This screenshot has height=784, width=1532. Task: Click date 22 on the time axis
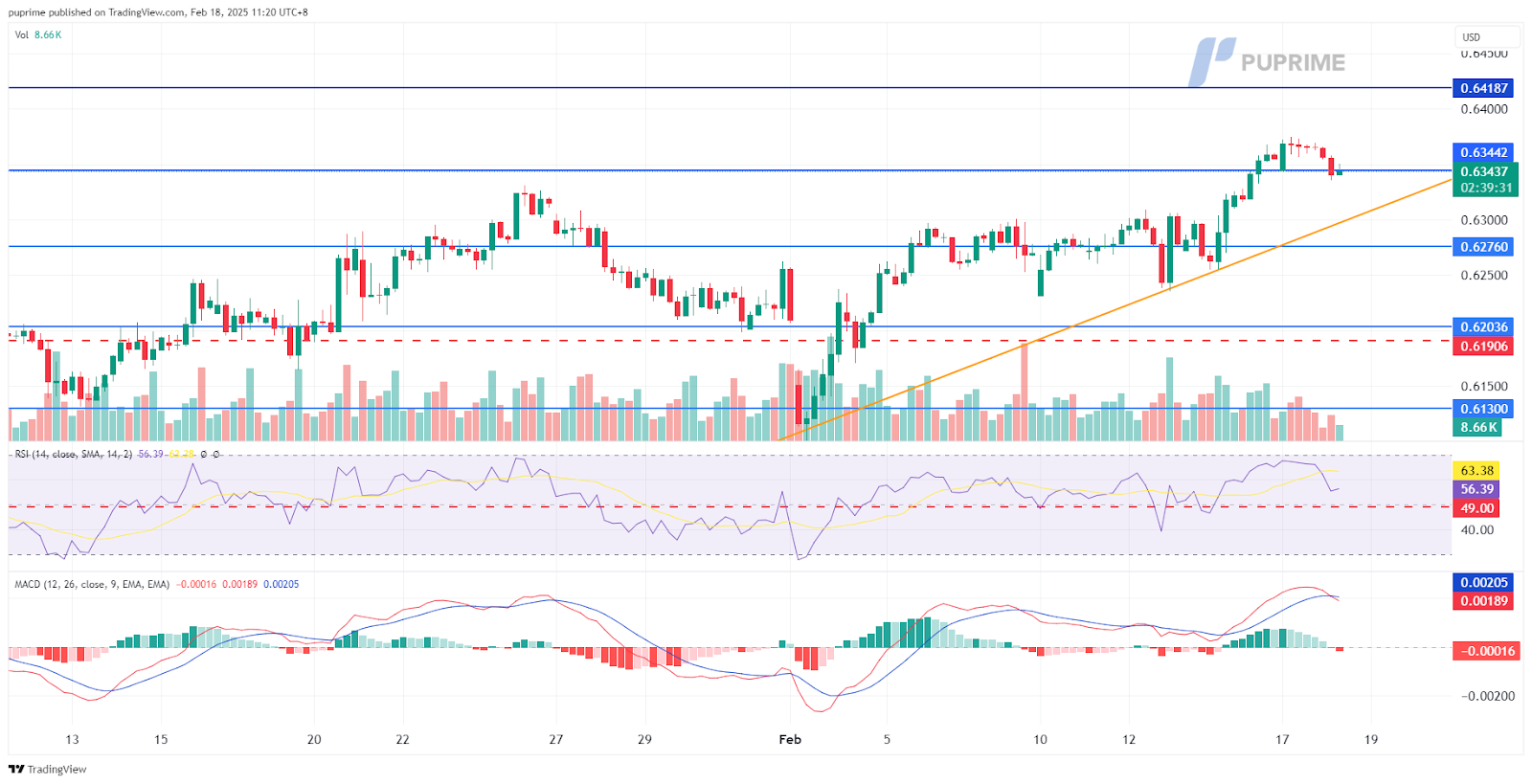[402, 739]
